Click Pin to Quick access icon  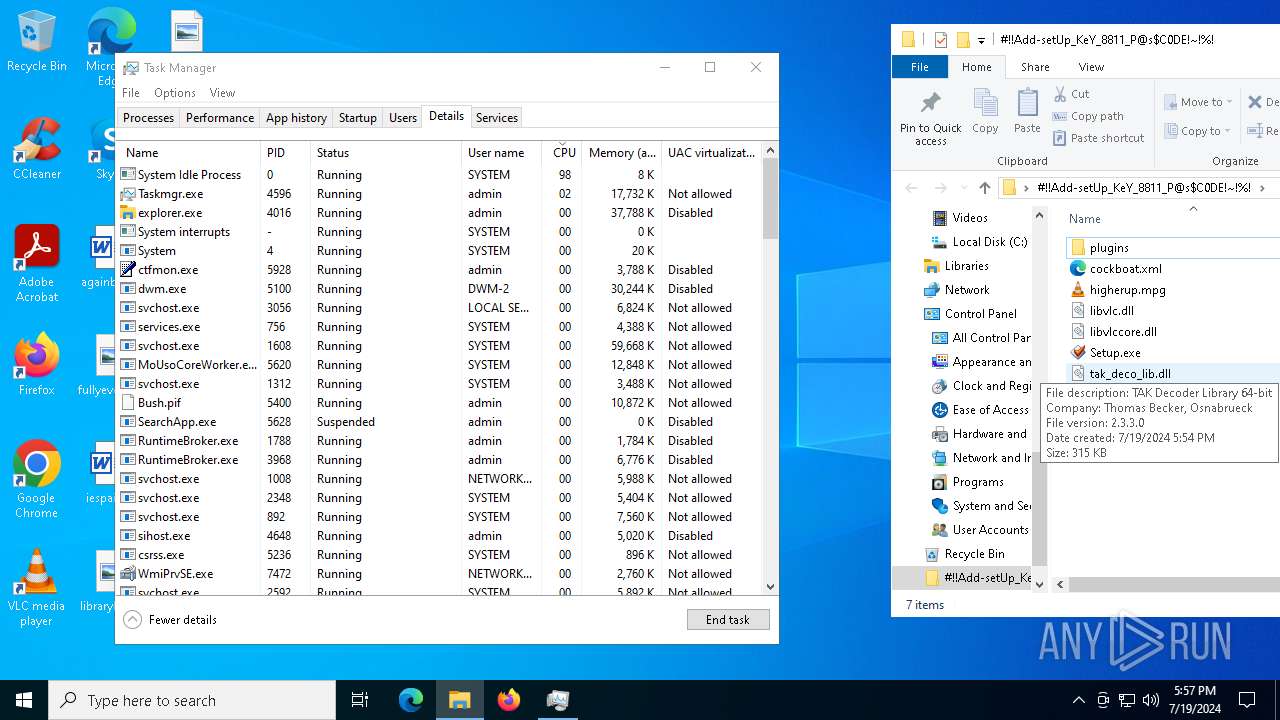(x=930, y=118)
